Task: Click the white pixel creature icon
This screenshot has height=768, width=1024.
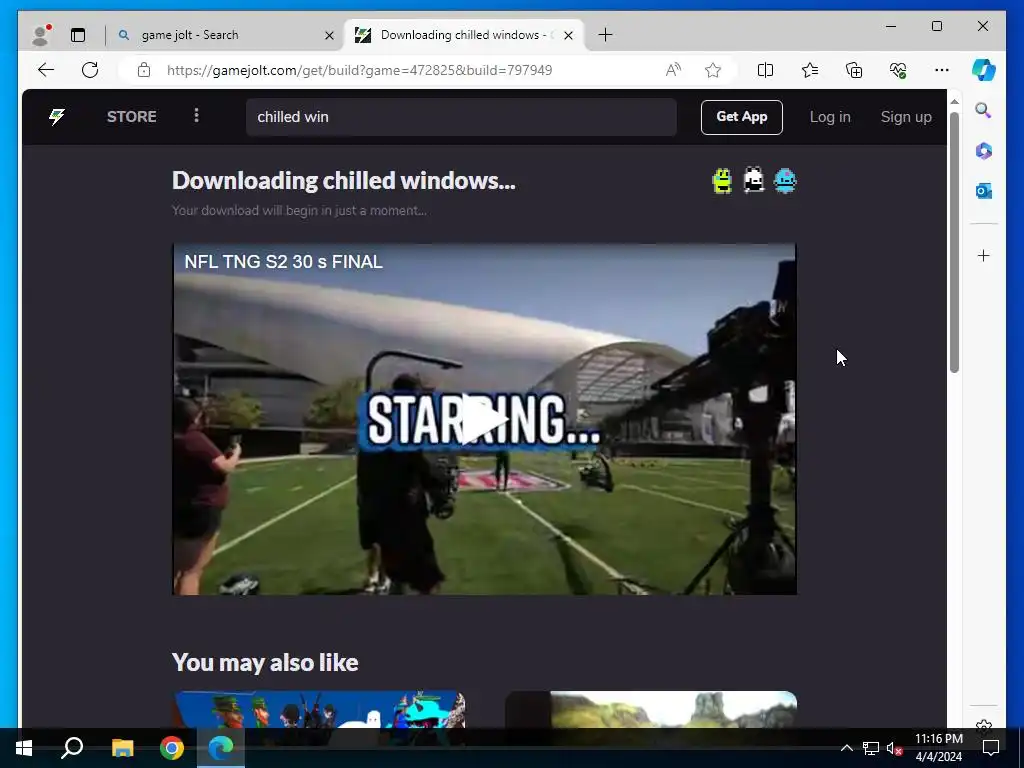Action: point(754,180)
